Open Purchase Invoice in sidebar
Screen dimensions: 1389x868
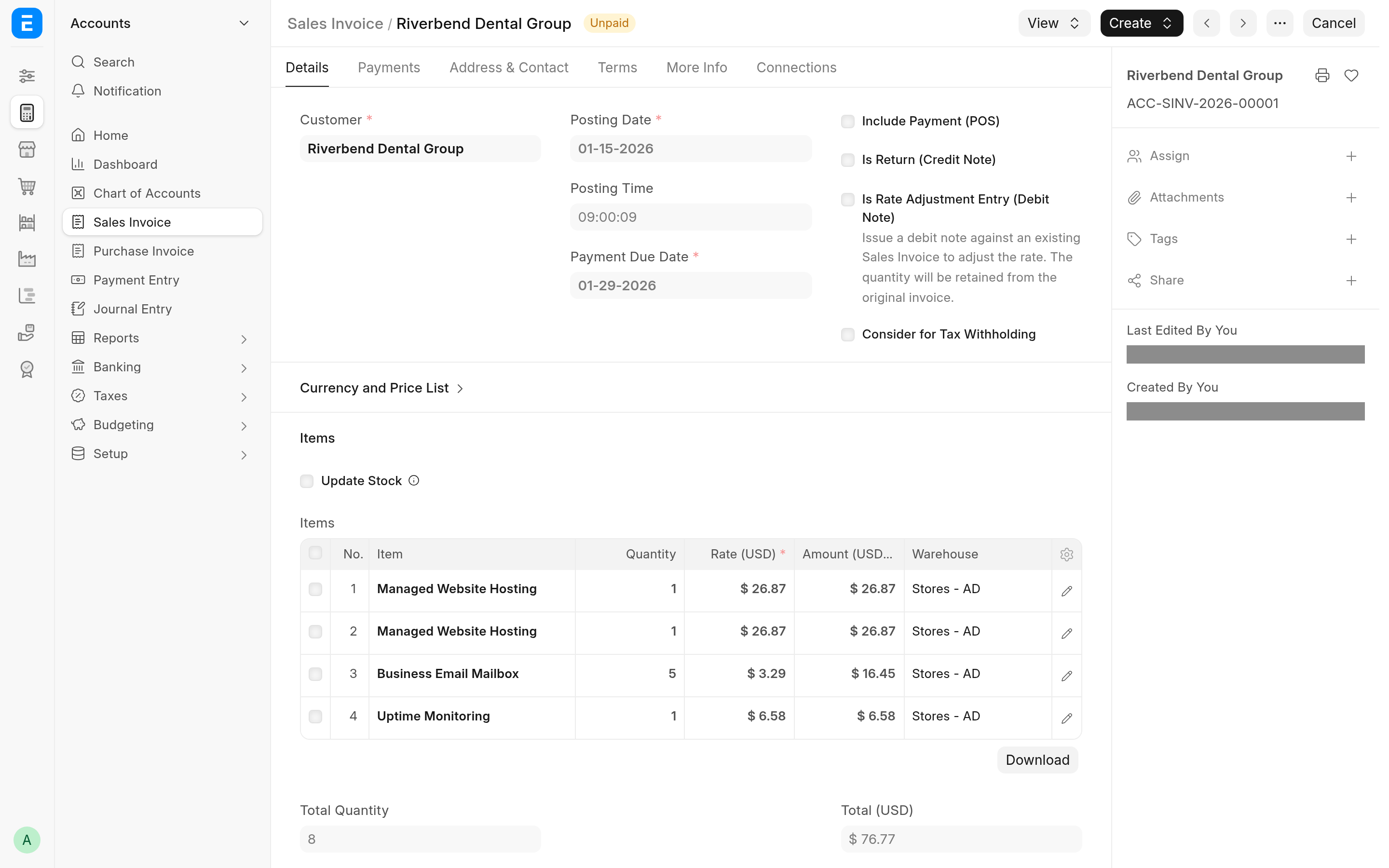[x=163, y=251]
